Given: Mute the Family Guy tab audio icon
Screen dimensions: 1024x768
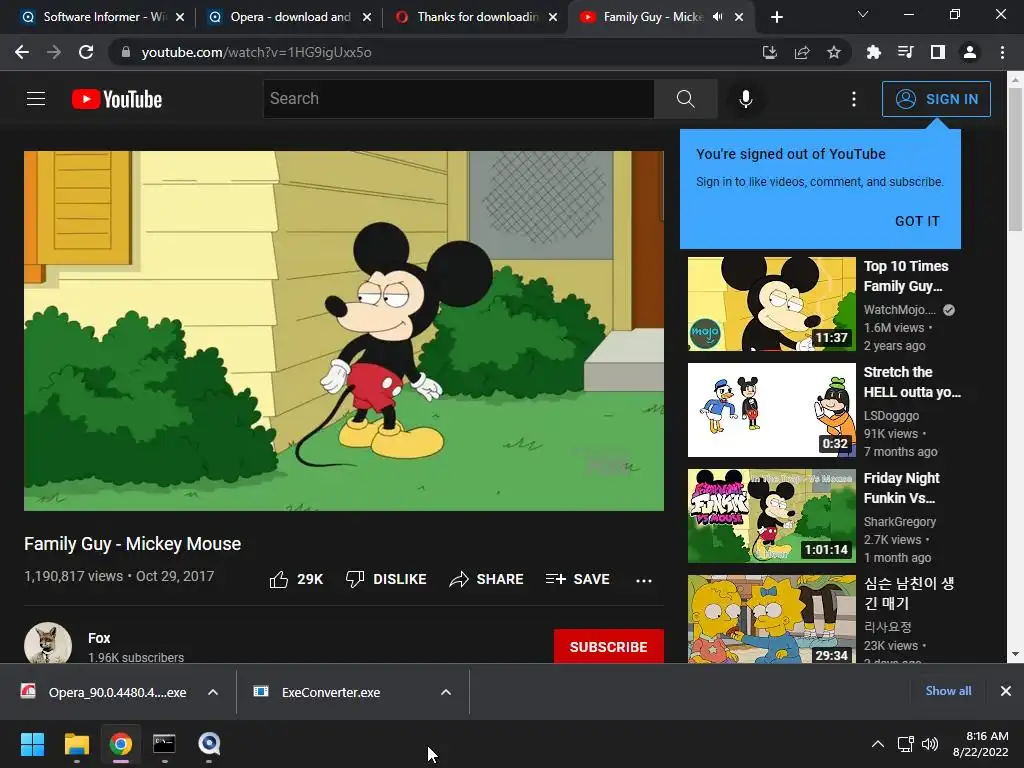Looking at the screenshot, I should click(717, 17).
